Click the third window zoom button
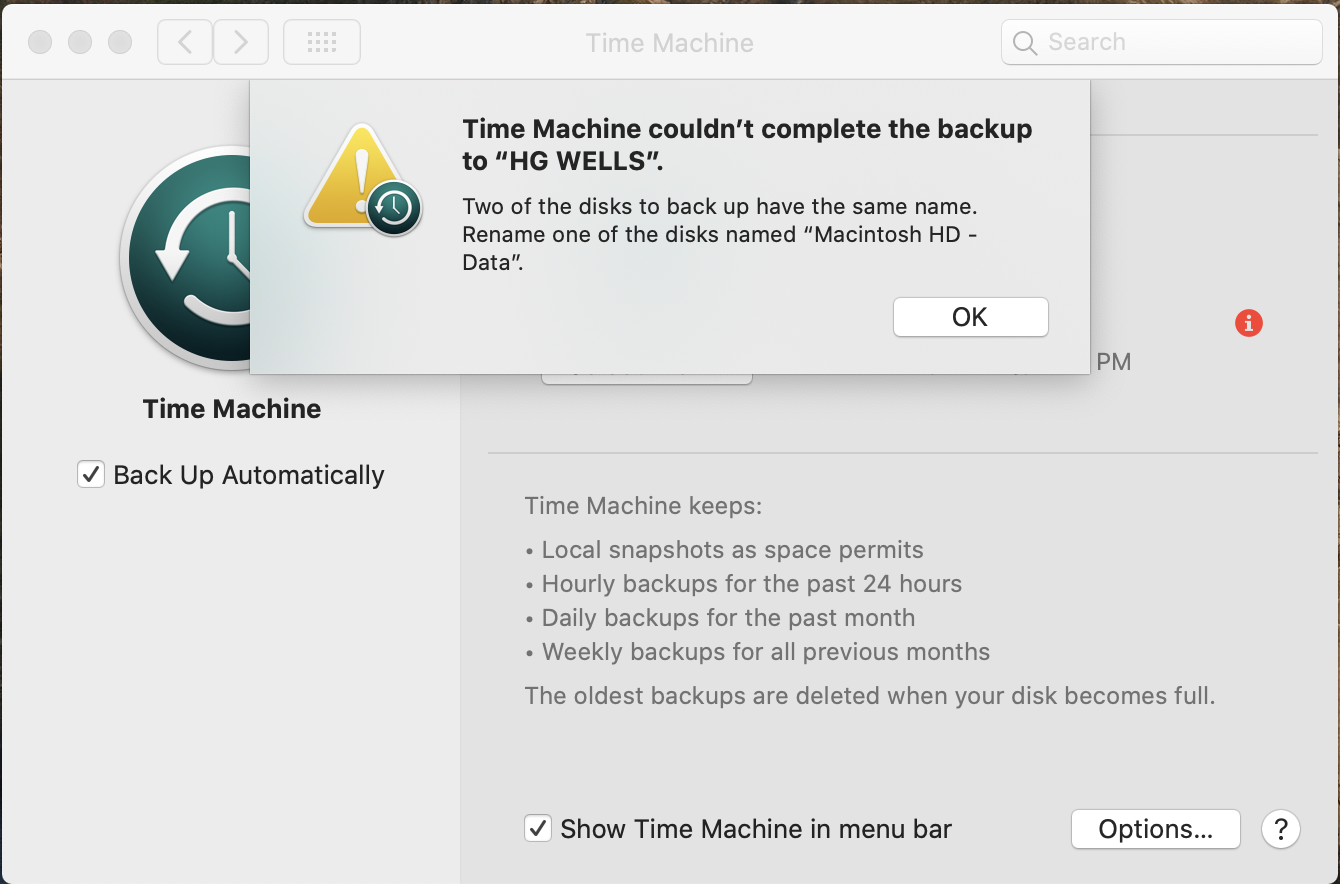This screenshot has height=884, width=1340. [x=120, y=42]
